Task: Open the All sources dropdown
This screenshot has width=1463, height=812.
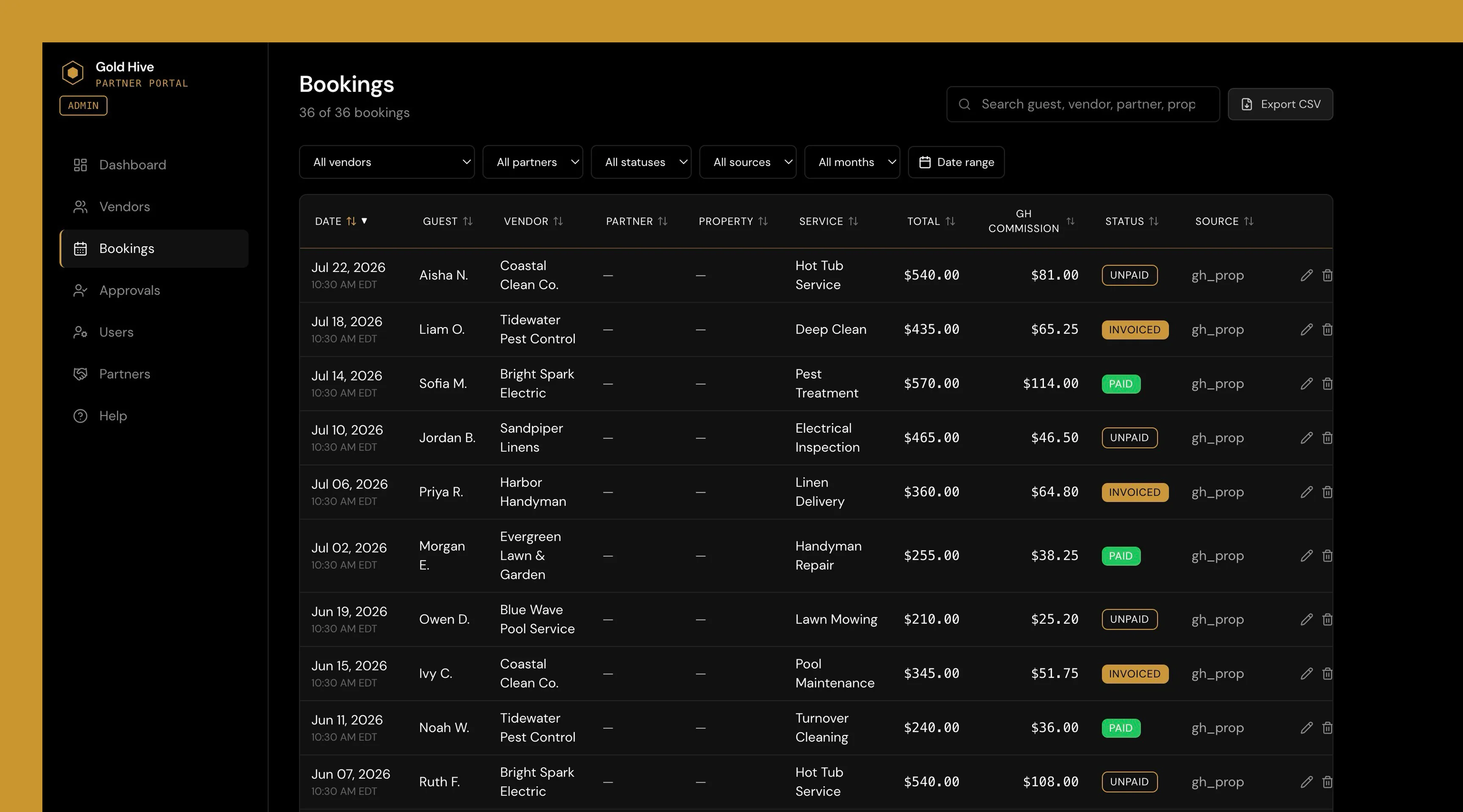Action: click(x=748, y=162)
